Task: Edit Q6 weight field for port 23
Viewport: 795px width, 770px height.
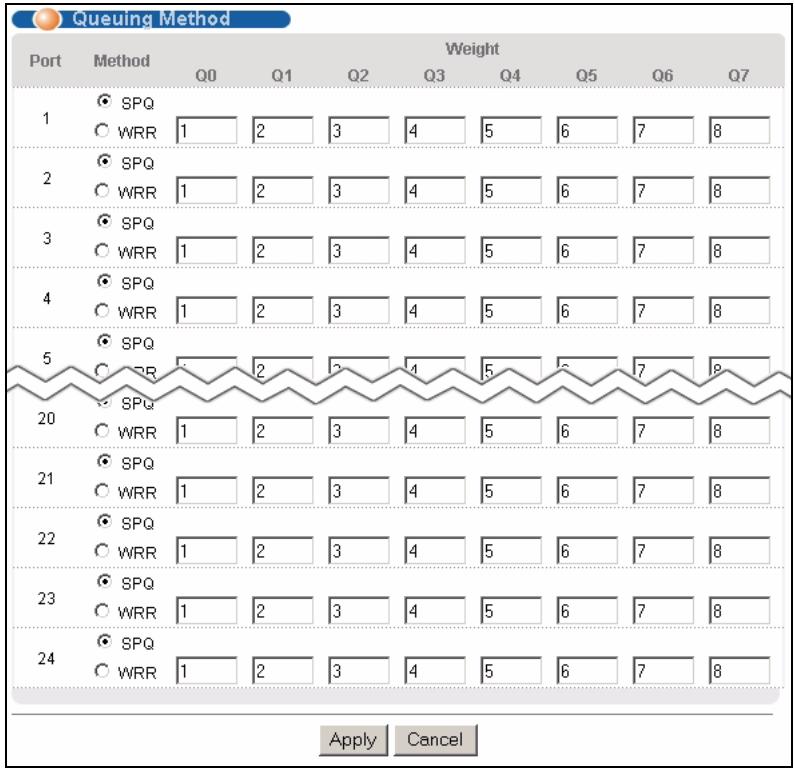Action: pos(663,610)
